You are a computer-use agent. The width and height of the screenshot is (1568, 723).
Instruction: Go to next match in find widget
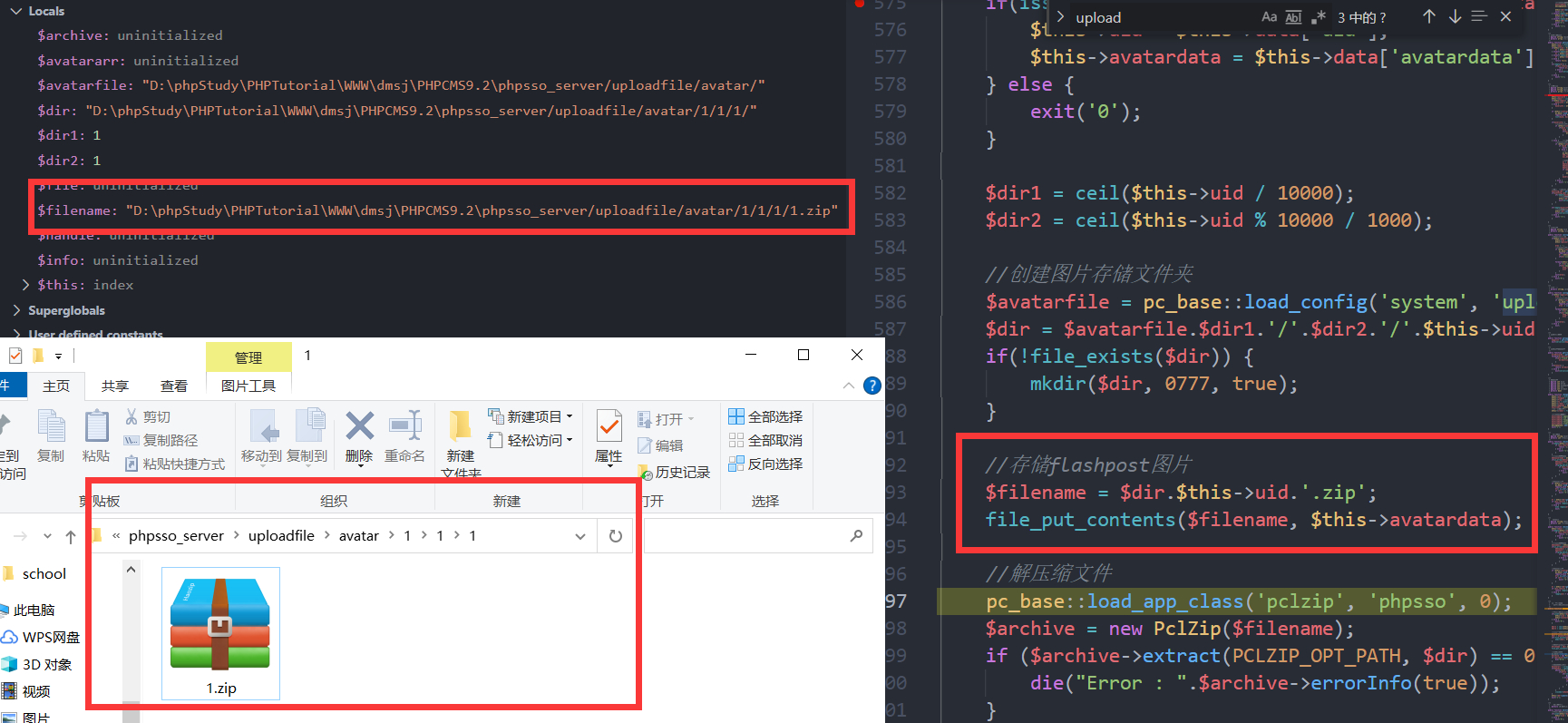(1455, 16)
